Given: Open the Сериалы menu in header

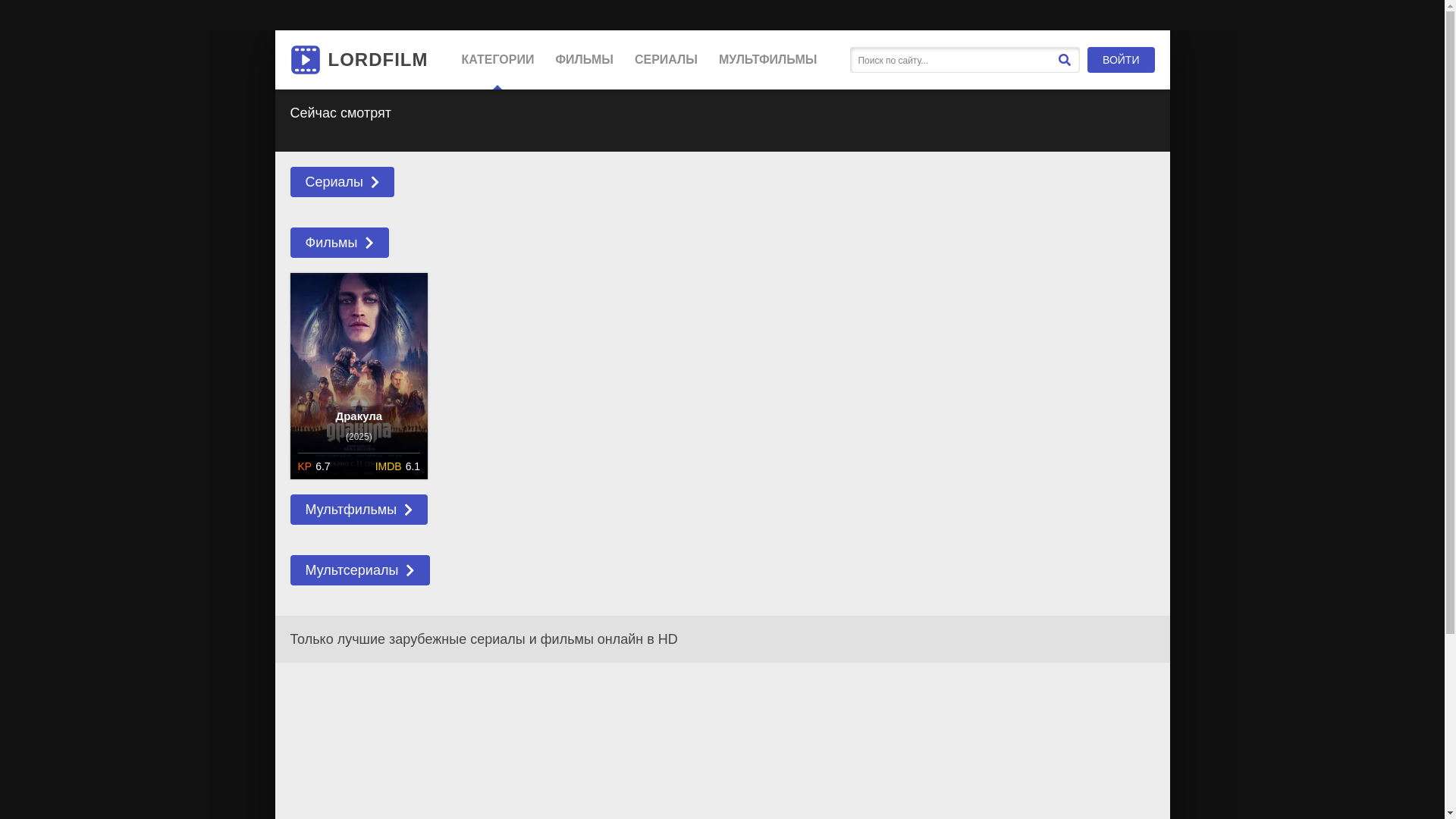Looking at the screenshot, I should (666, 60).
